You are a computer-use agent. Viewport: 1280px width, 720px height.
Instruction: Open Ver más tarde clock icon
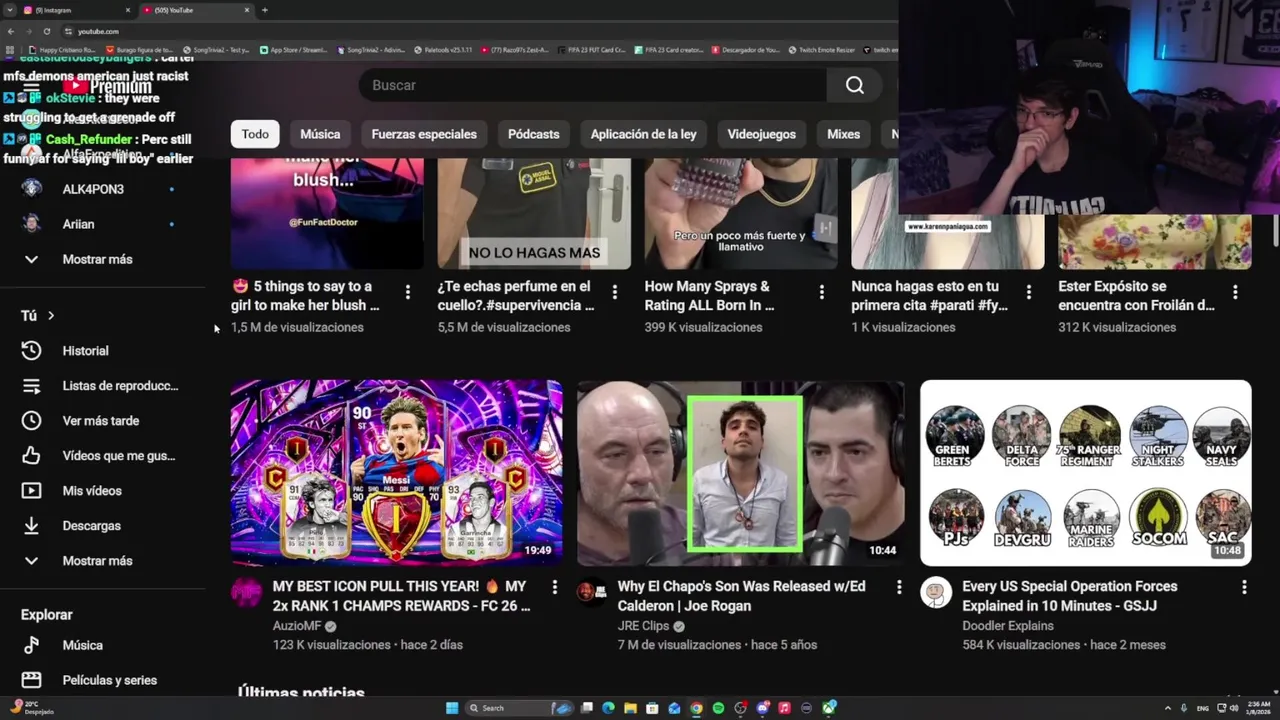pyautogui.click(x=31, y=421)
